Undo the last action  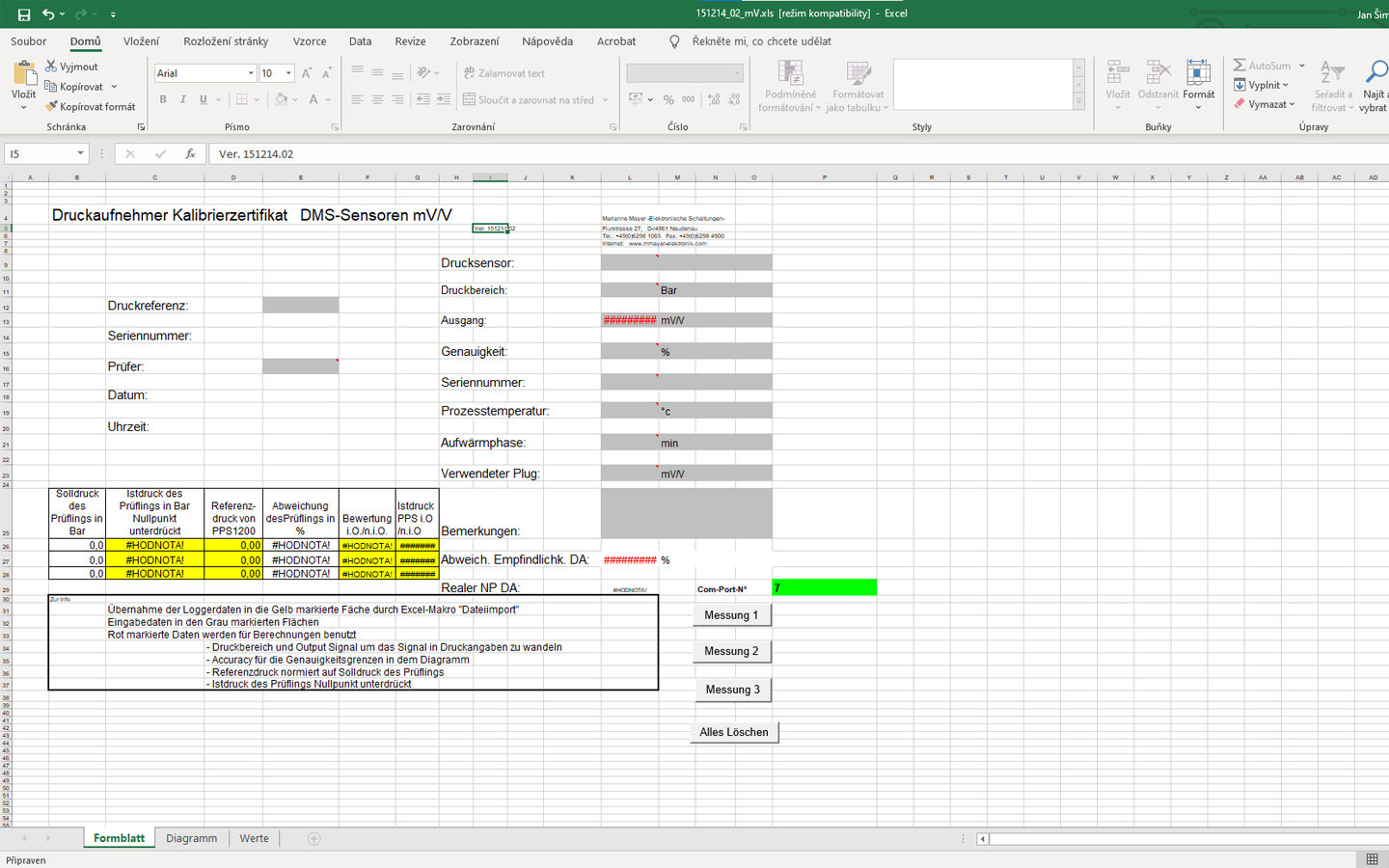48,14
